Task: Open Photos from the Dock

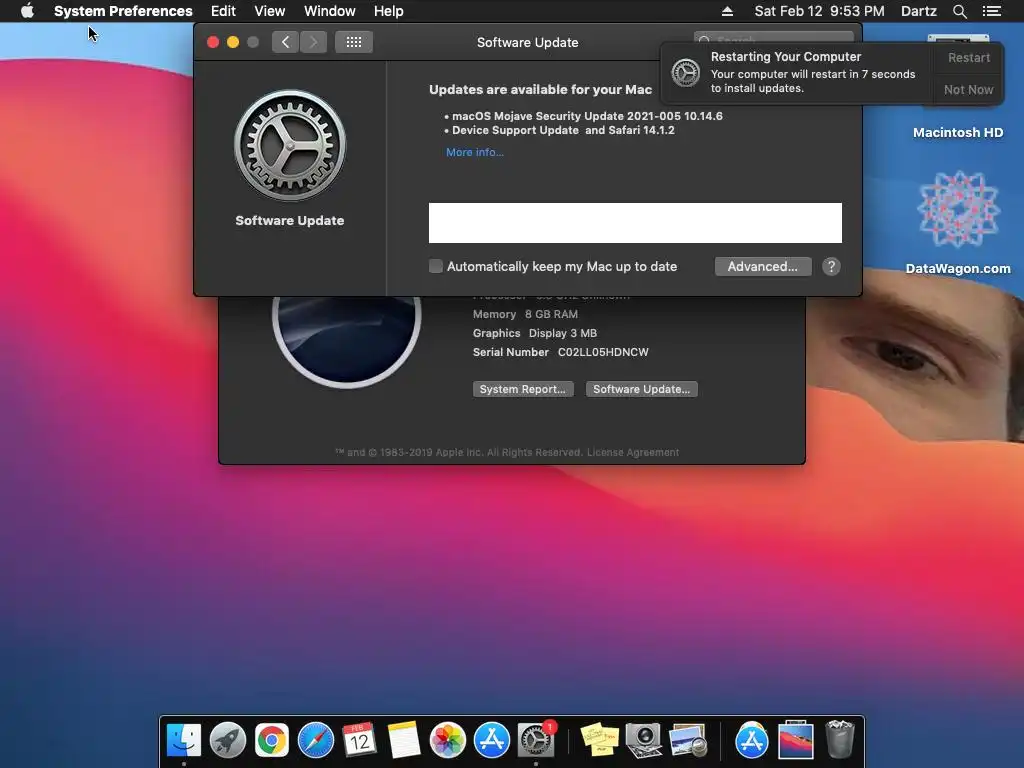Action: (x=447, y=740)
